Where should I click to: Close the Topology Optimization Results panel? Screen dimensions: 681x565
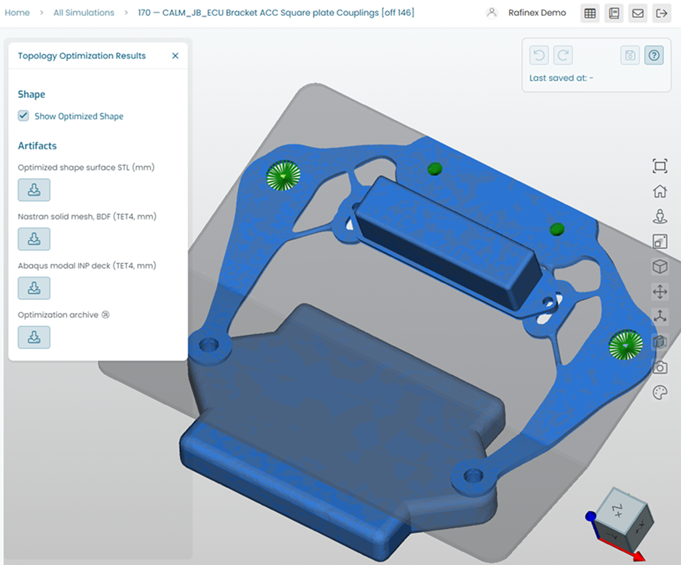point(175,56)
